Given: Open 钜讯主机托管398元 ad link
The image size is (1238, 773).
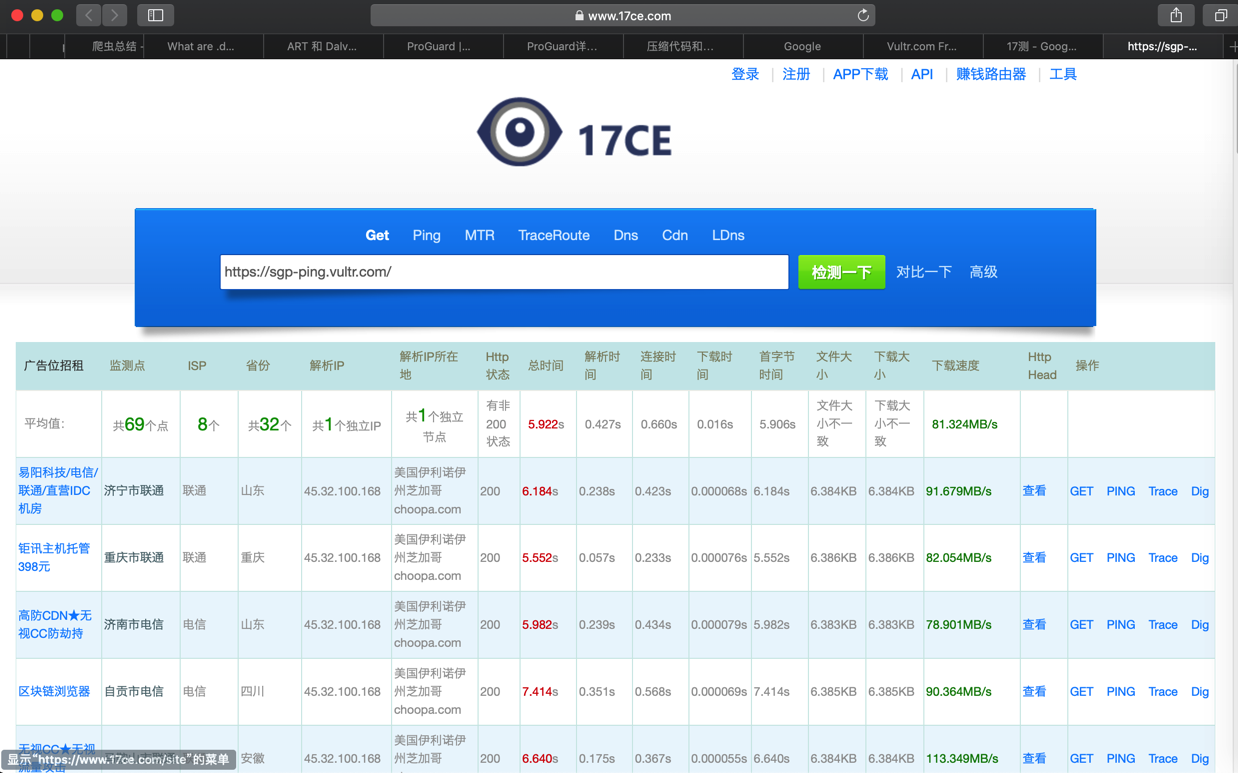Looking at the screenshot, I should click(x=54, y=557).
